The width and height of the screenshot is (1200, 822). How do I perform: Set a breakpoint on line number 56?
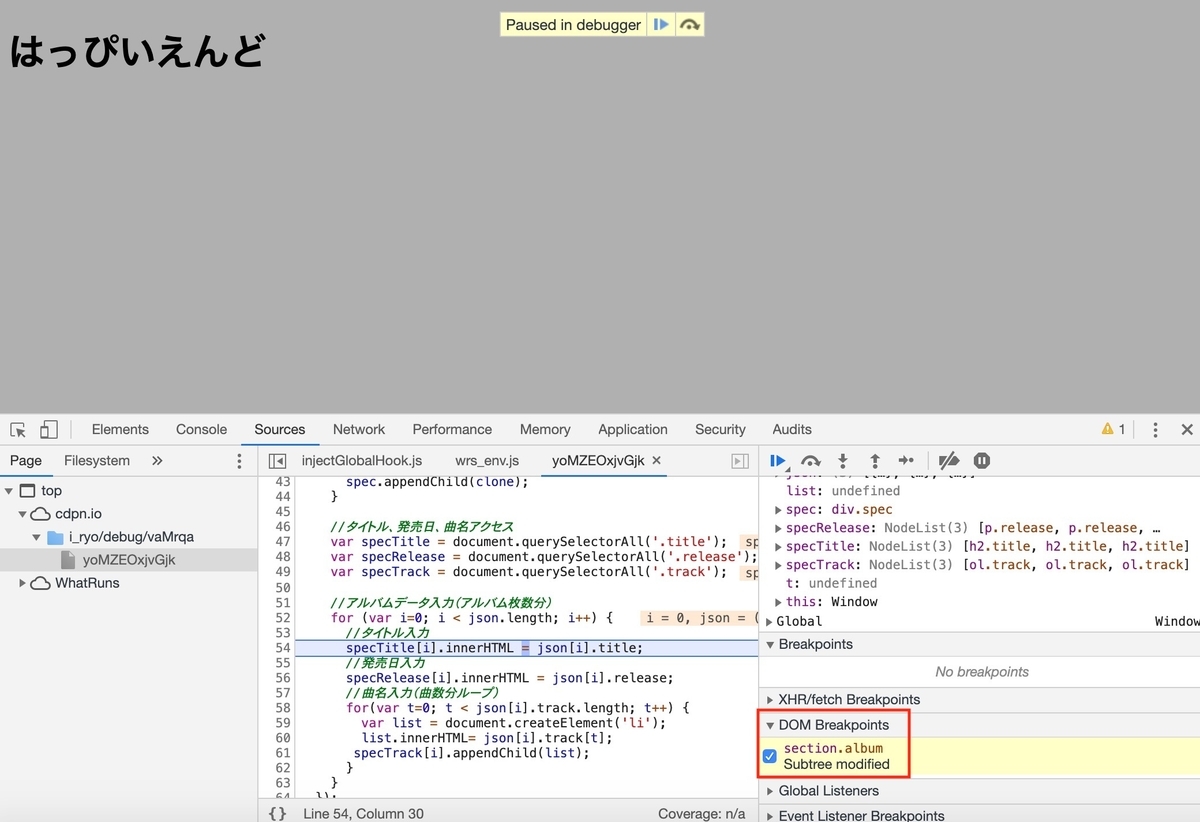pos(282,678)
